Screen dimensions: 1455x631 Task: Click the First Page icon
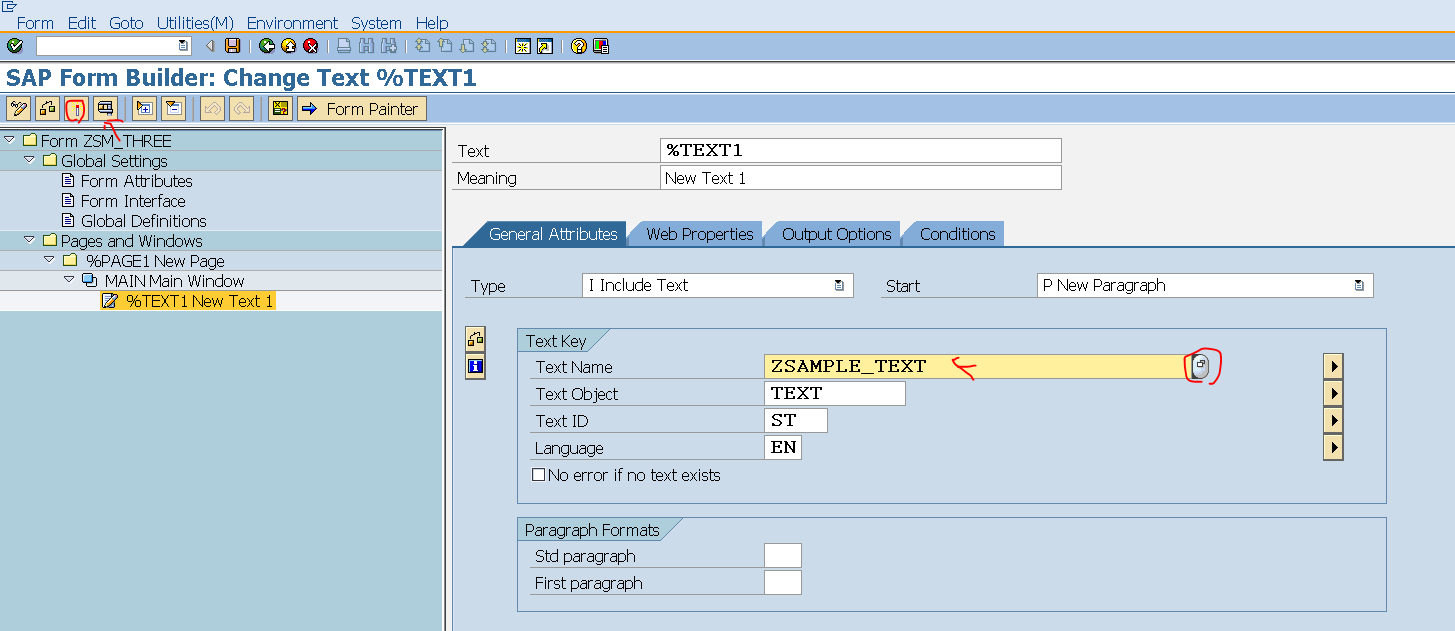[x=423, y=46]
